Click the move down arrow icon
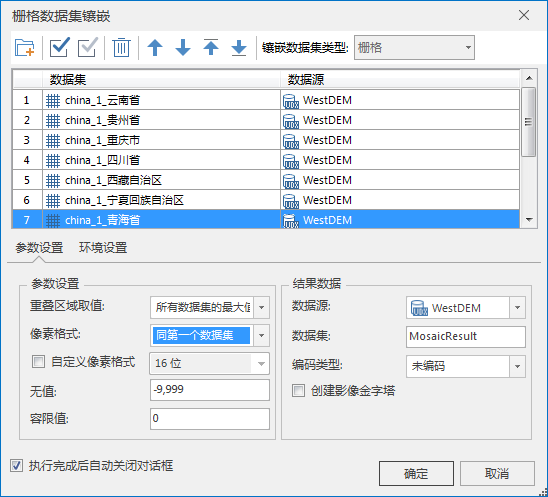Viewport: 548px width, 497px height. pyautogui.click(x=183, y=48)
